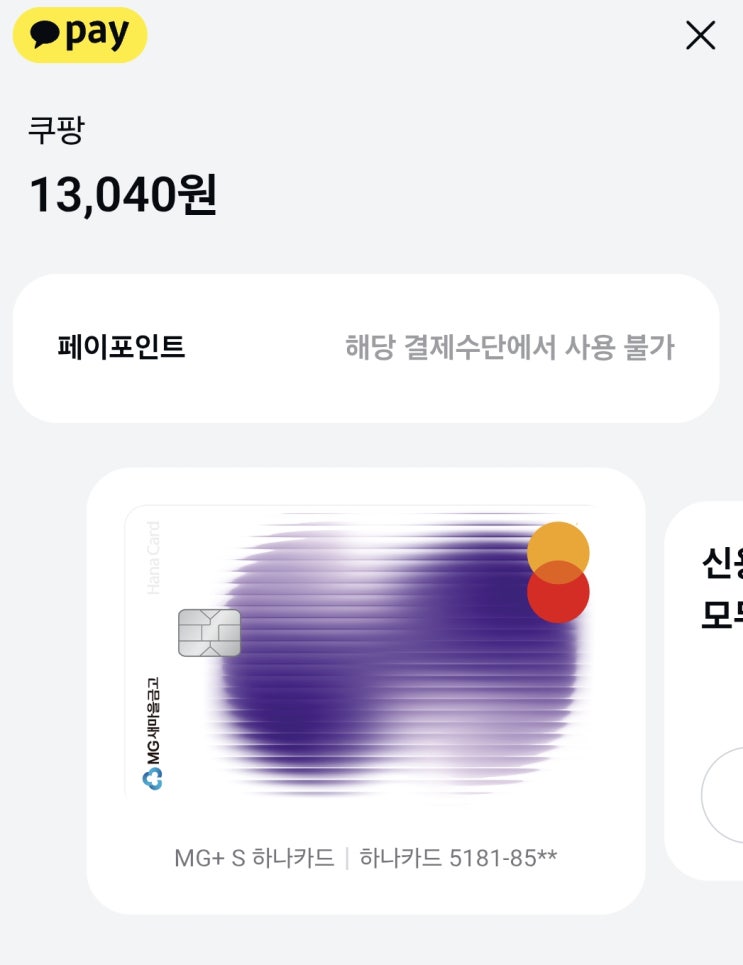Close the payment screen with X
Image resolution: width=743 pixels, height=965 pixels.
(700, 36)
